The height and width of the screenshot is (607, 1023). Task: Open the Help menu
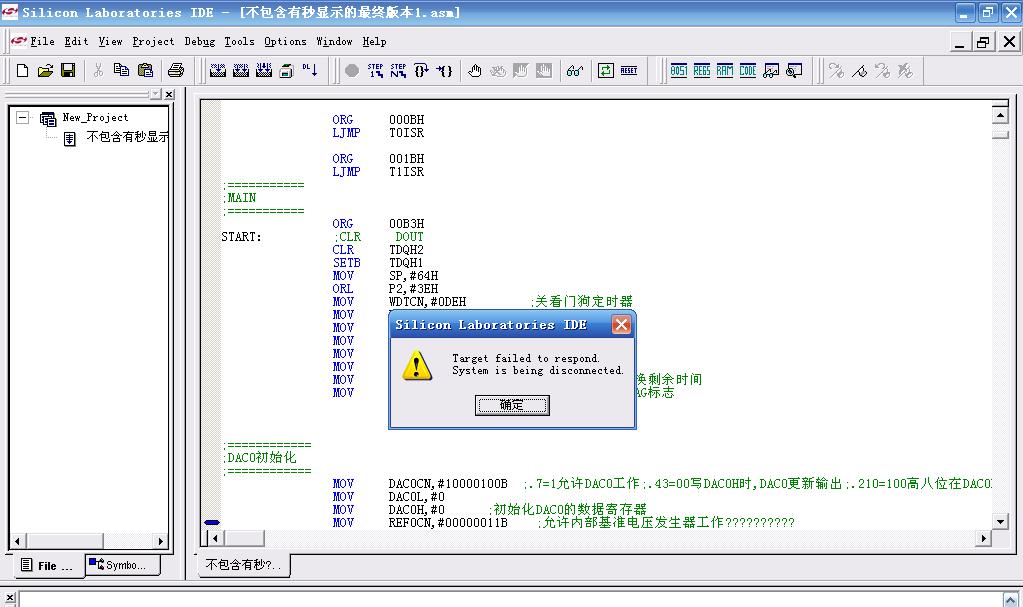point(374,41)
